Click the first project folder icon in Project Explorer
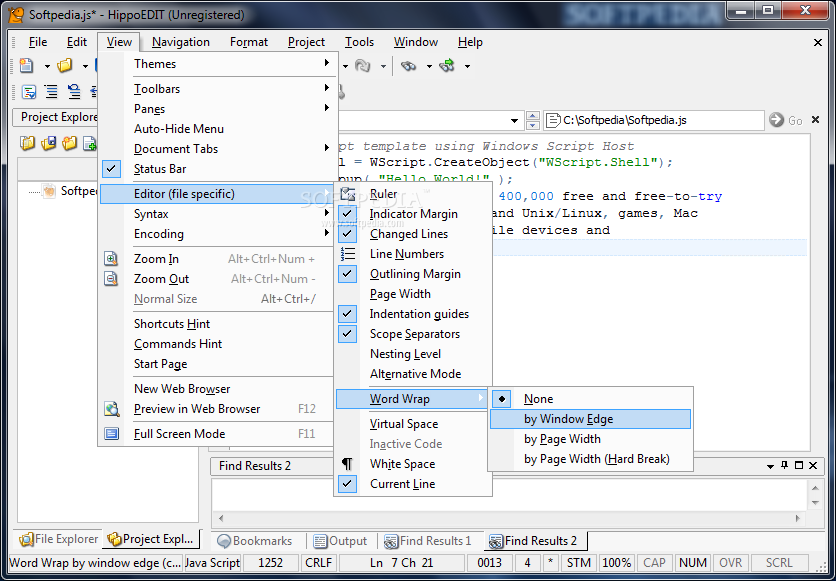Screen dimensions: 836x581 27,143
